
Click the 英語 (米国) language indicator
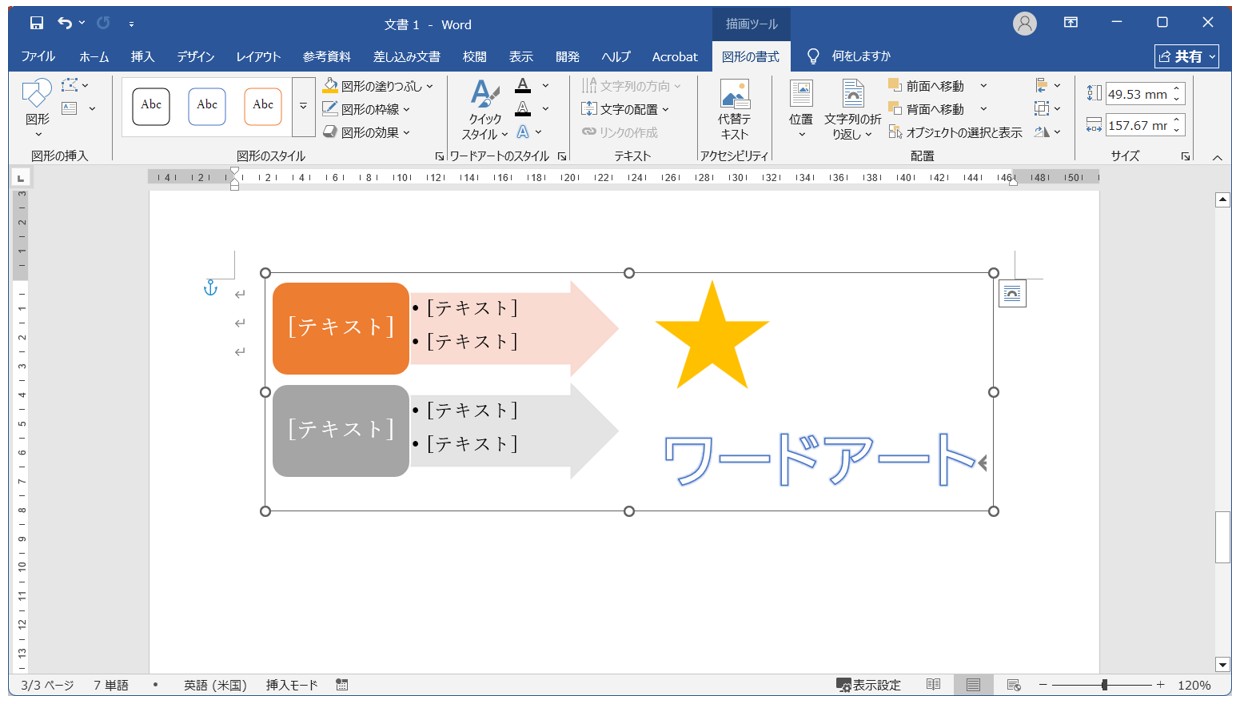point(215,685)
